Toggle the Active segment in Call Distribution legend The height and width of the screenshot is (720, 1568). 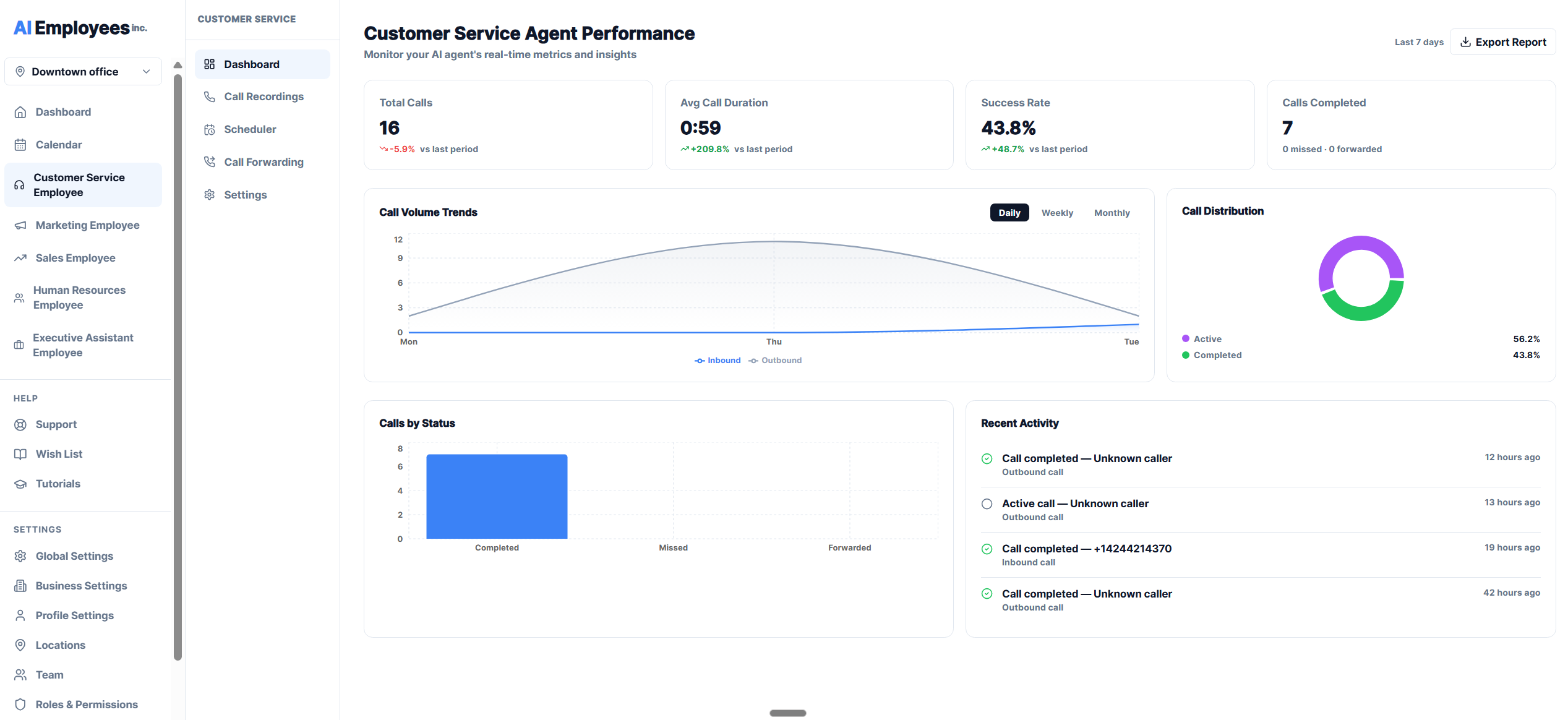tap(1201, 338)
